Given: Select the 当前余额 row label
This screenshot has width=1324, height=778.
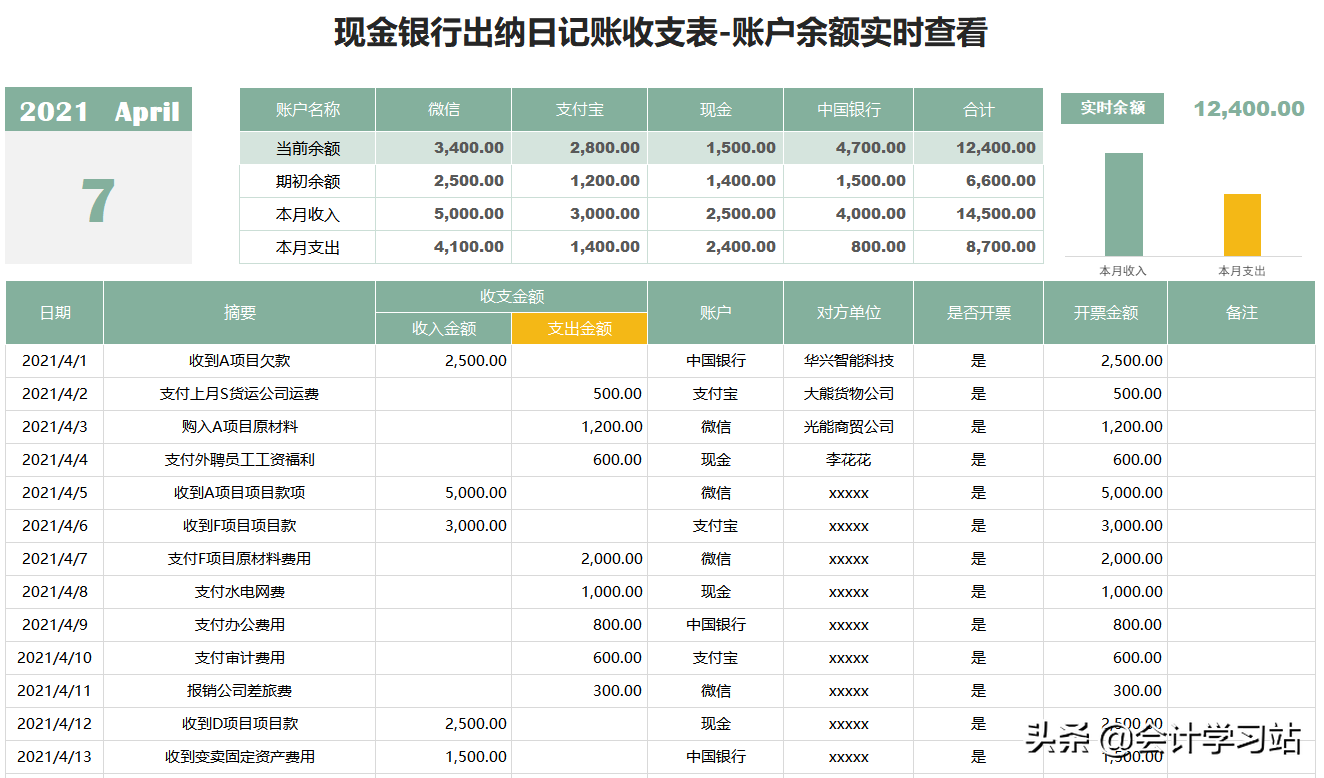Looking at the screenshot, I should [307, 148].
